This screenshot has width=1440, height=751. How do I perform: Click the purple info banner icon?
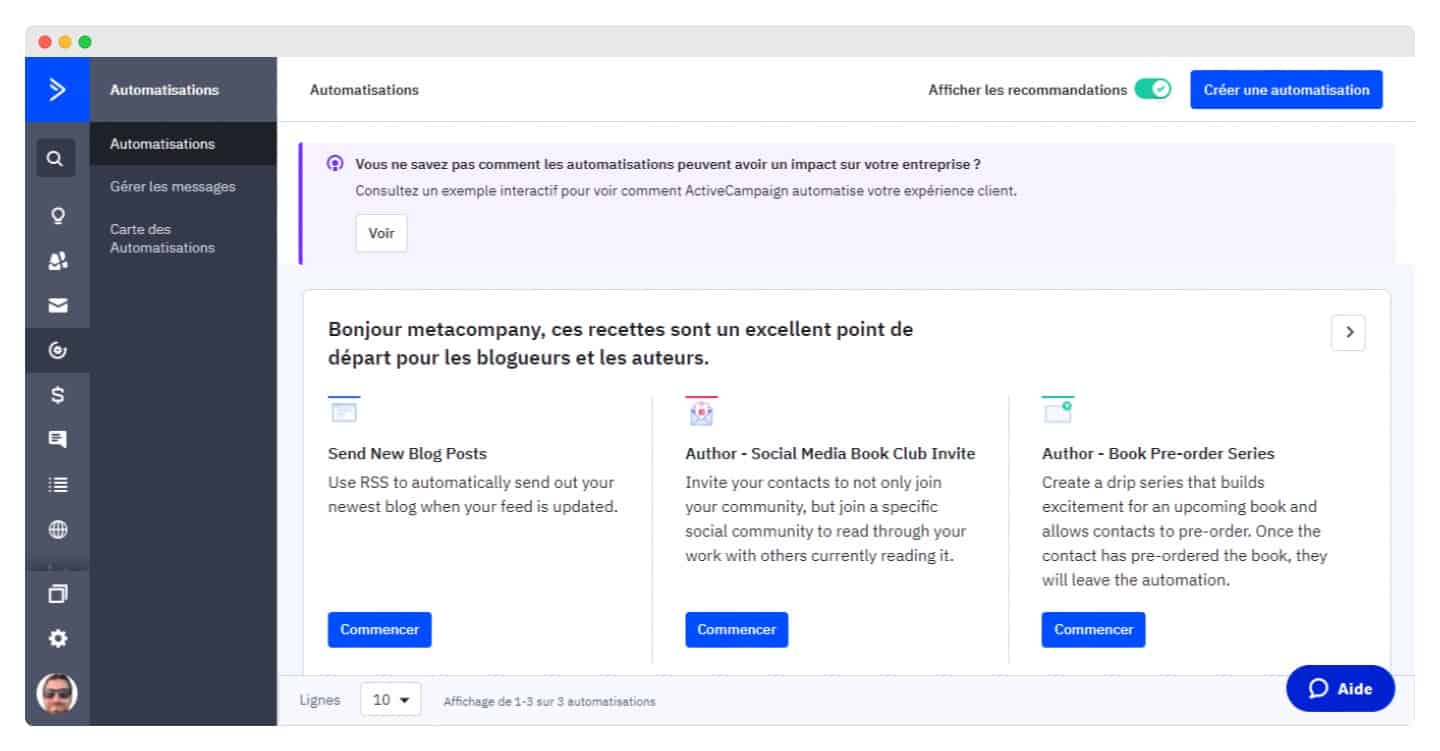click(x=336, y=163)
